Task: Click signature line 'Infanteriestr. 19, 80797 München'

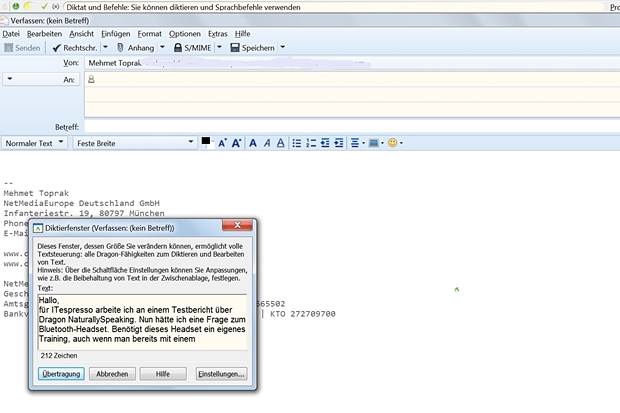Action: tap(84, 213)
